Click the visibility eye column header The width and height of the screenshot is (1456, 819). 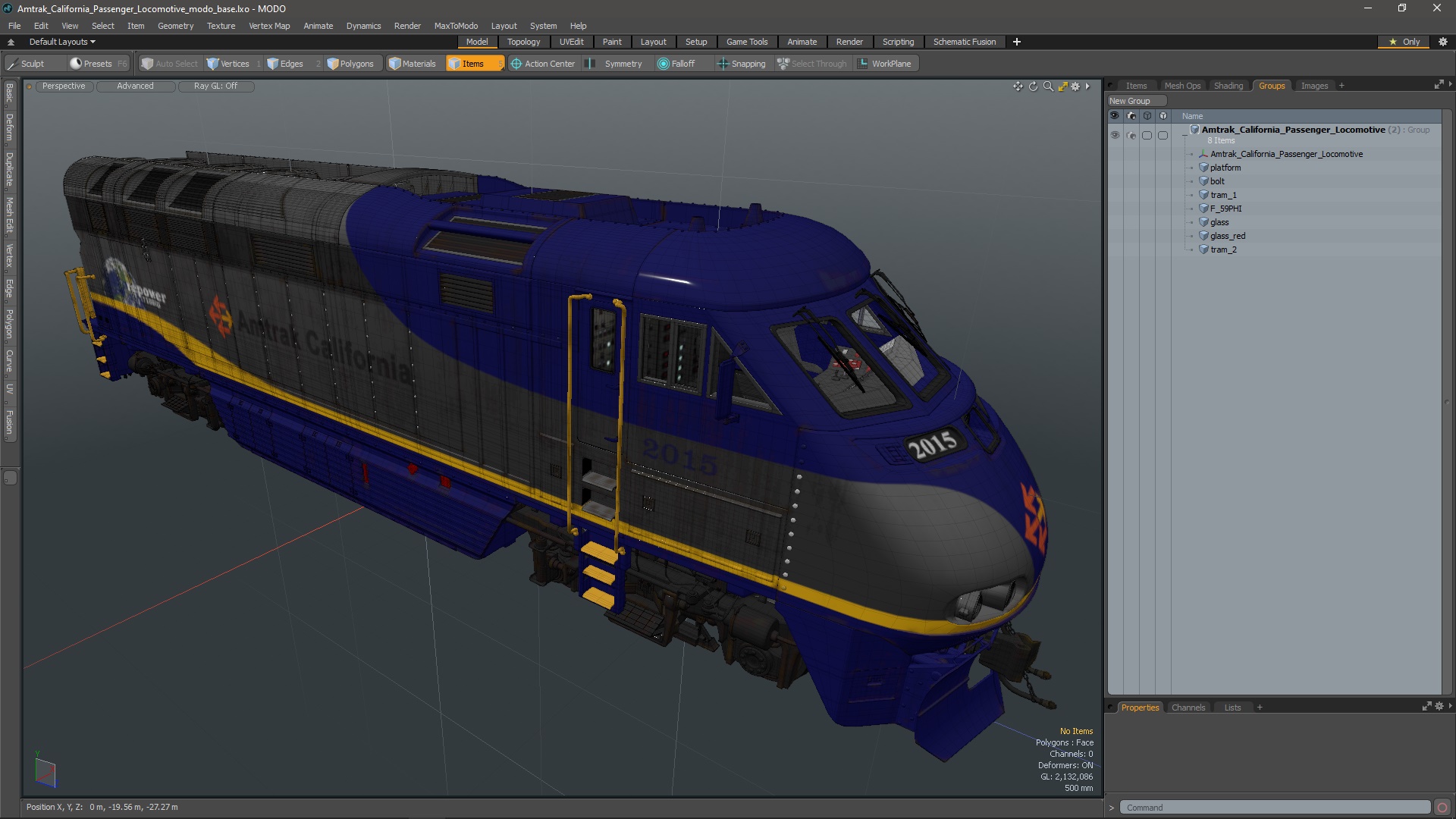coord(1115,116)
